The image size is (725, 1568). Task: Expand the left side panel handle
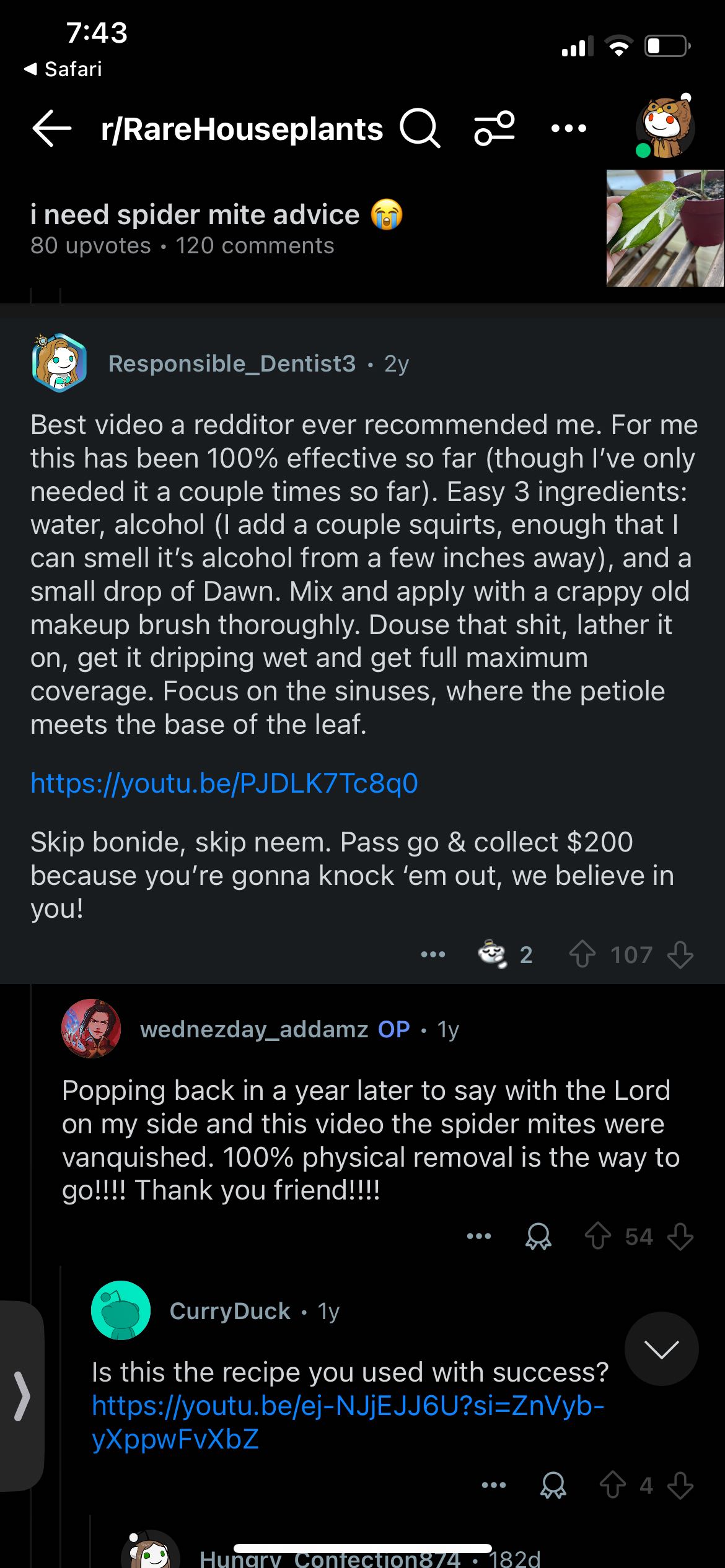(x=22, y=1396)
